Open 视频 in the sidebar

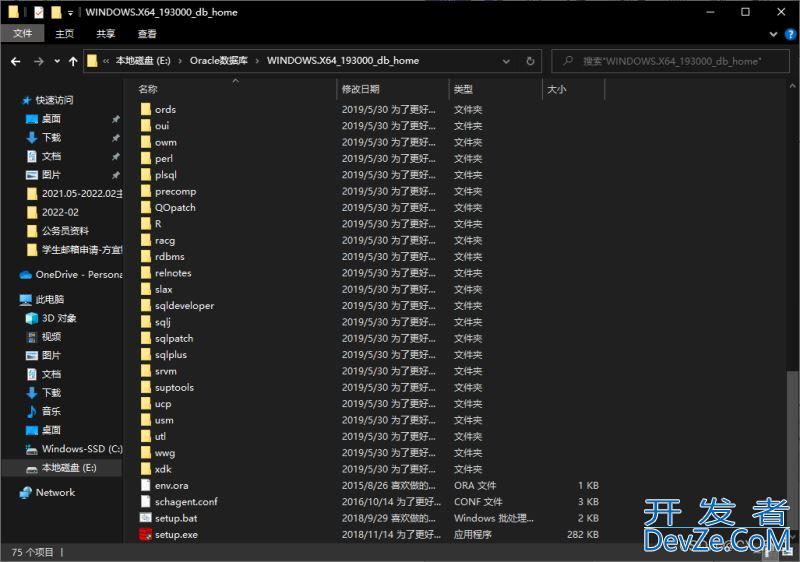tap(51, 337)
